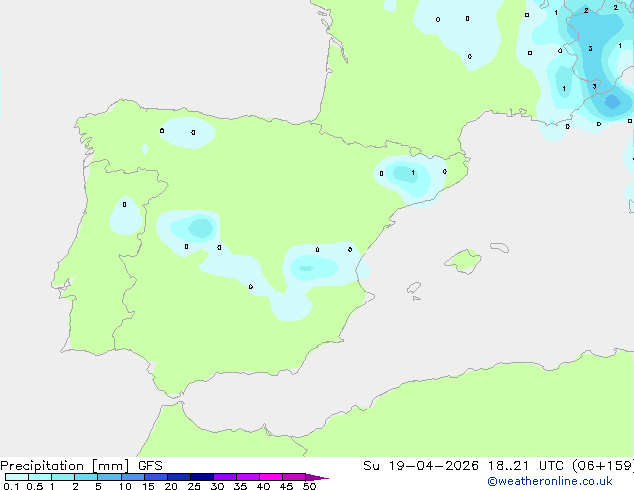Click the Ibiza island outline

[x=414, y=288]
